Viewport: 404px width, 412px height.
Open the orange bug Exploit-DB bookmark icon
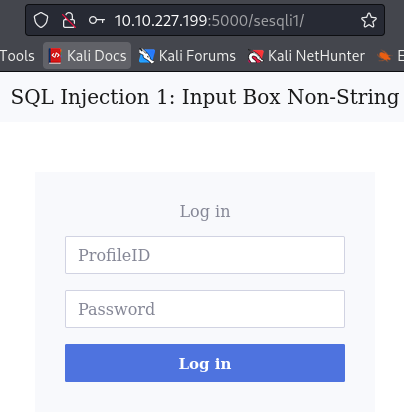[384, 56]
